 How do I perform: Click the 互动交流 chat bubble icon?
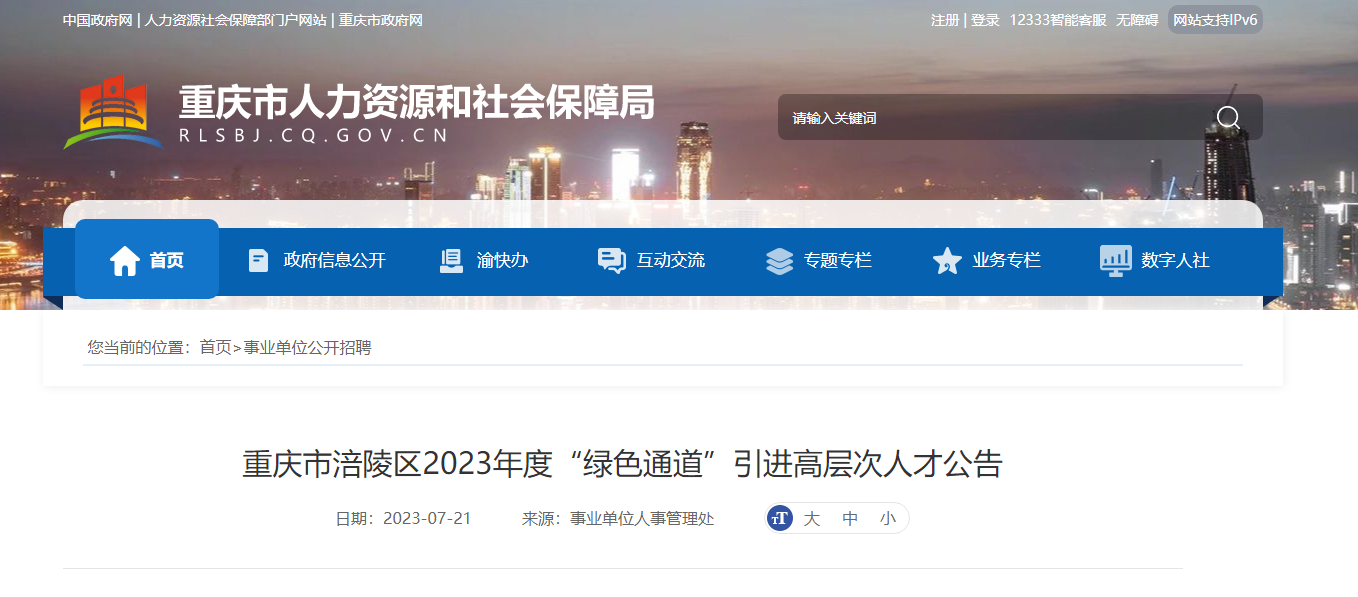611,260
